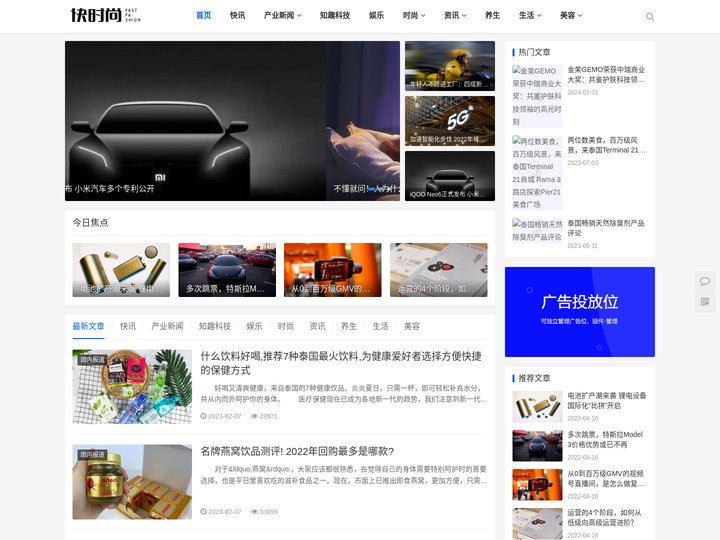Open 知趣科技 in the top navigation
Viewport: 720px width, 540px height.
pos(335,15)
